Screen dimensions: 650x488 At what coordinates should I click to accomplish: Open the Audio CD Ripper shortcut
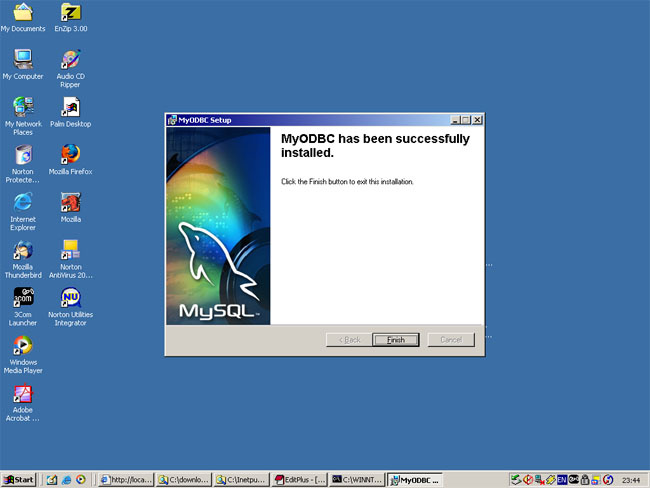(x=71, y=60)
